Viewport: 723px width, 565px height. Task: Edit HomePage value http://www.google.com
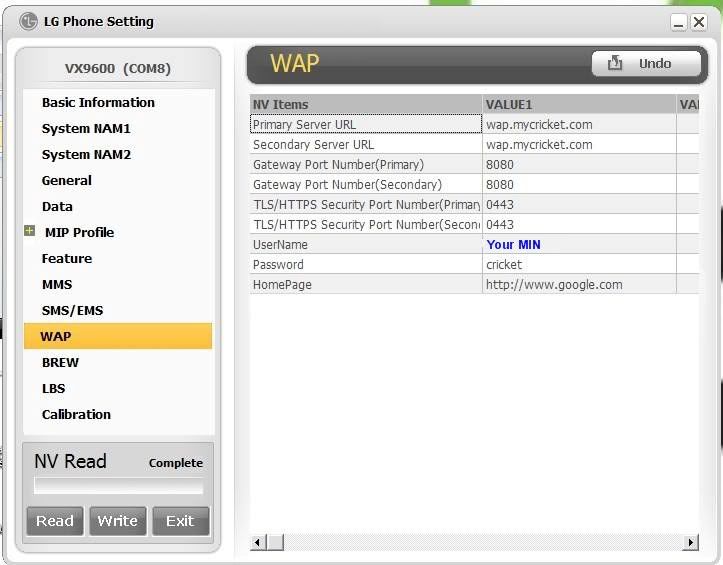[579, 285]
